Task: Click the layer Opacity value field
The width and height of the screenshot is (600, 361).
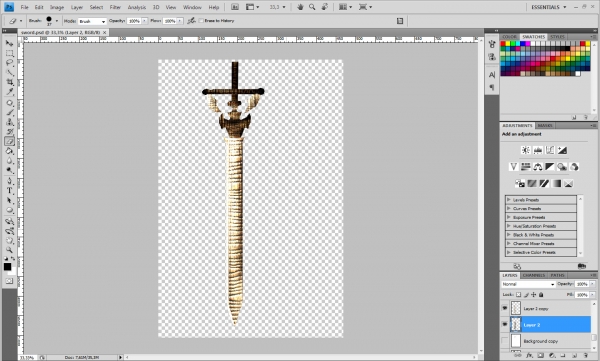Action: pos(582,284)
